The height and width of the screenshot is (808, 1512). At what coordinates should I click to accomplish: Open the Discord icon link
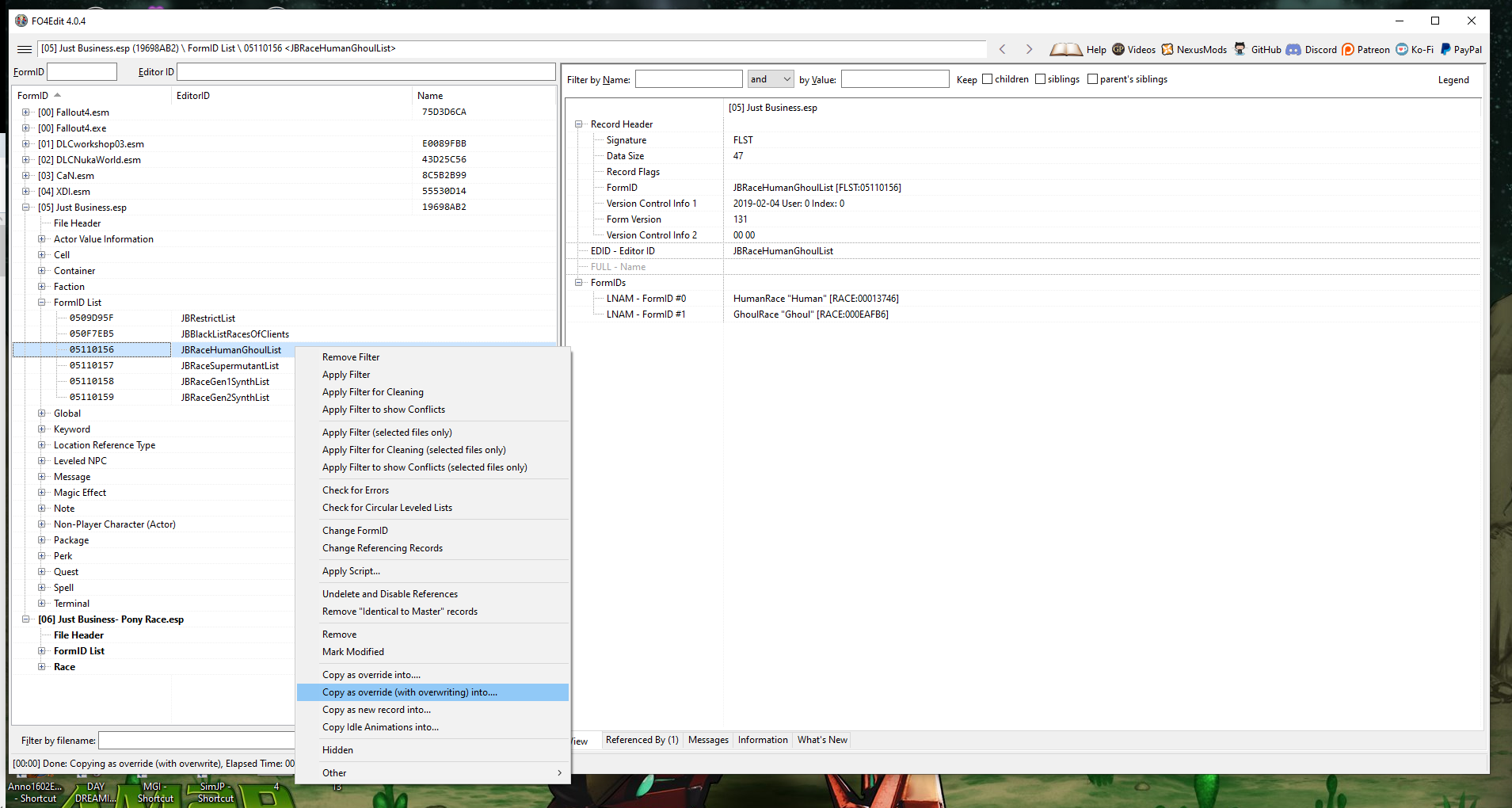coord(1293,49)
